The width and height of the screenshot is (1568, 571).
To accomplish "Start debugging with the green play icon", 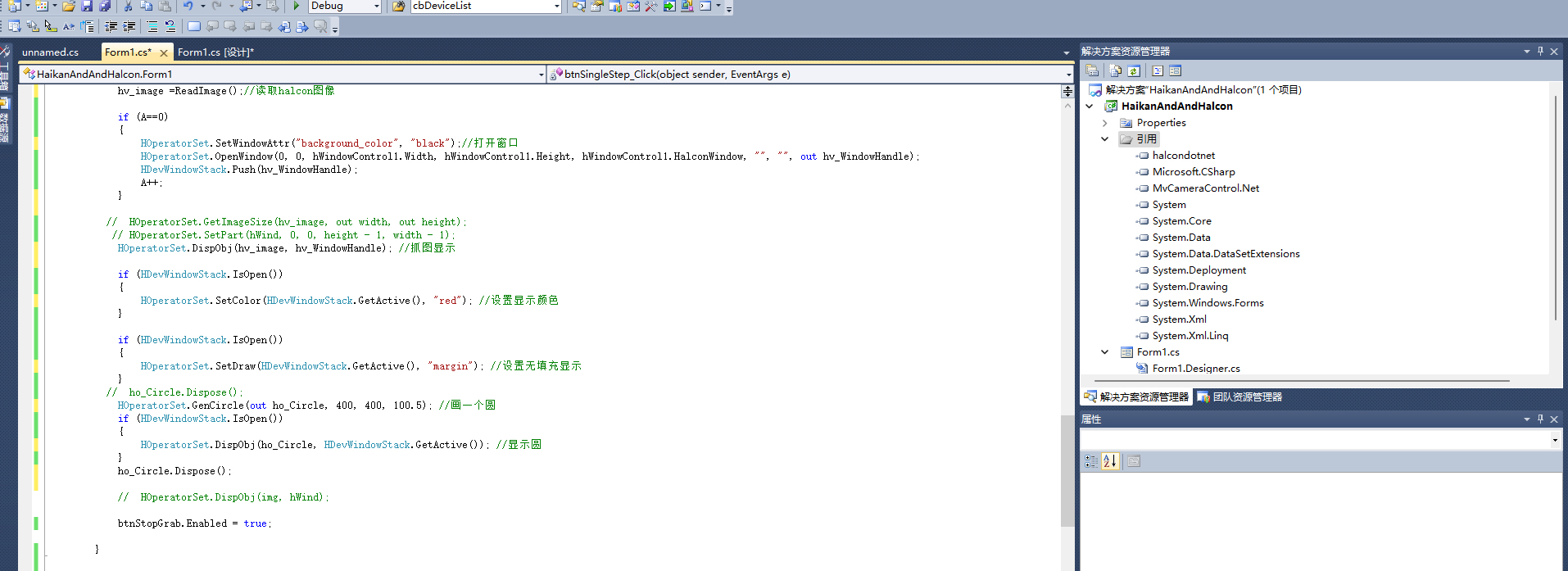I will [297, 6].
